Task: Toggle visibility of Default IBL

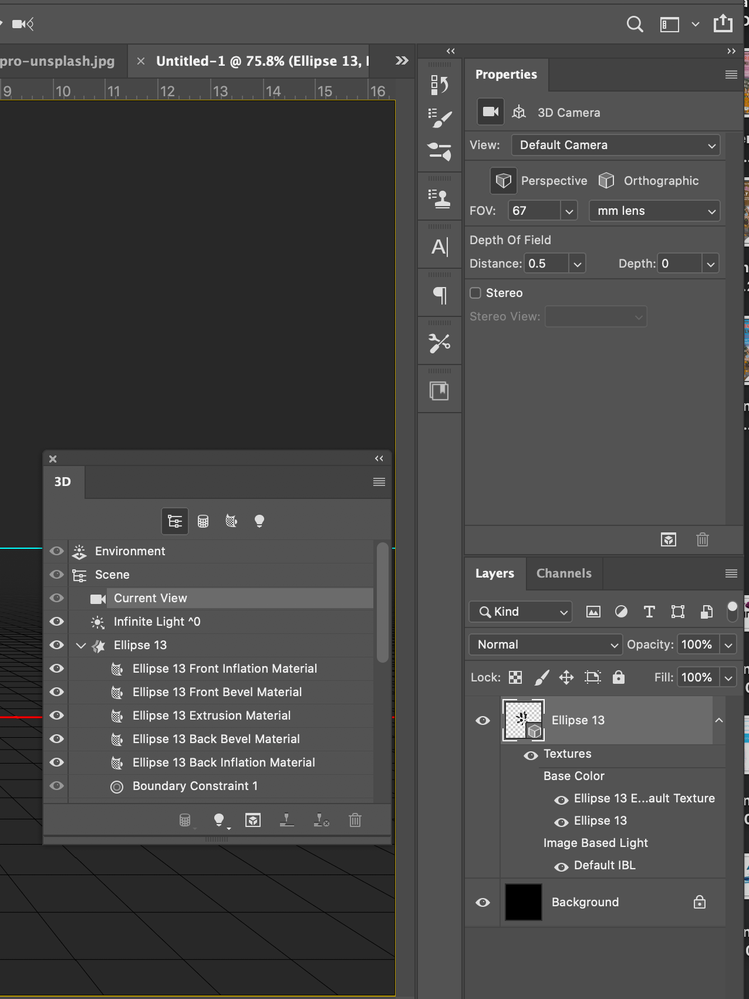Action: pyautogui.click(x=561, y=866)
